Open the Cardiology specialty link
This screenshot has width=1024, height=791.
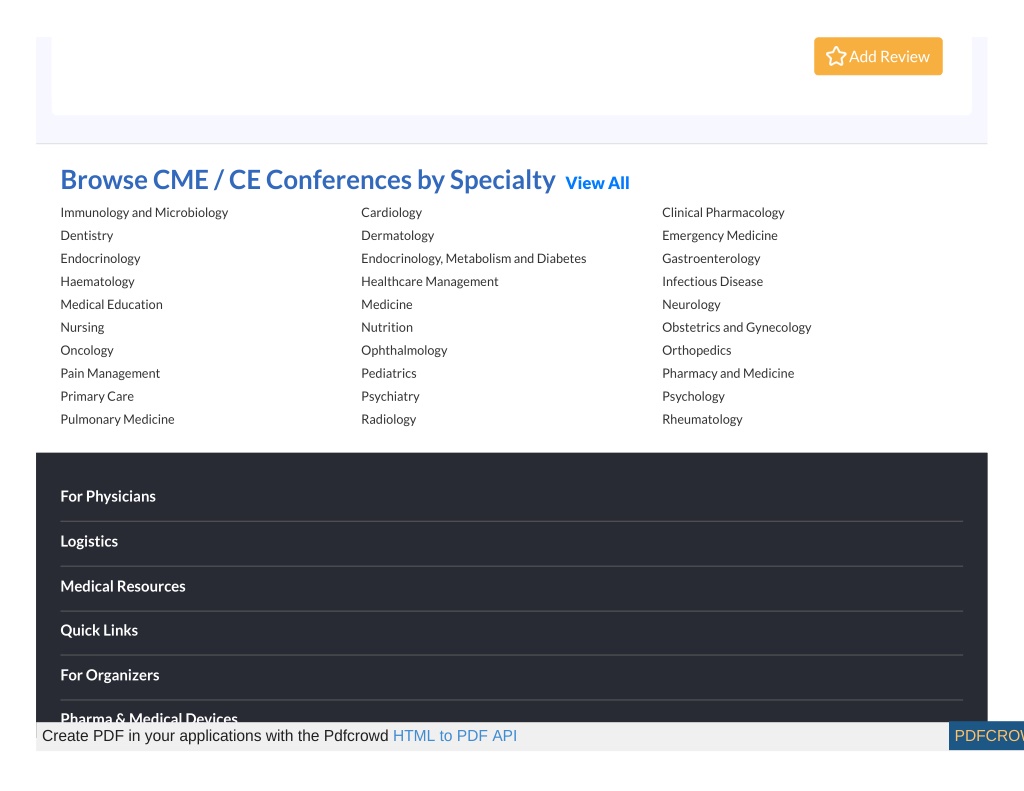pos(391,213)
